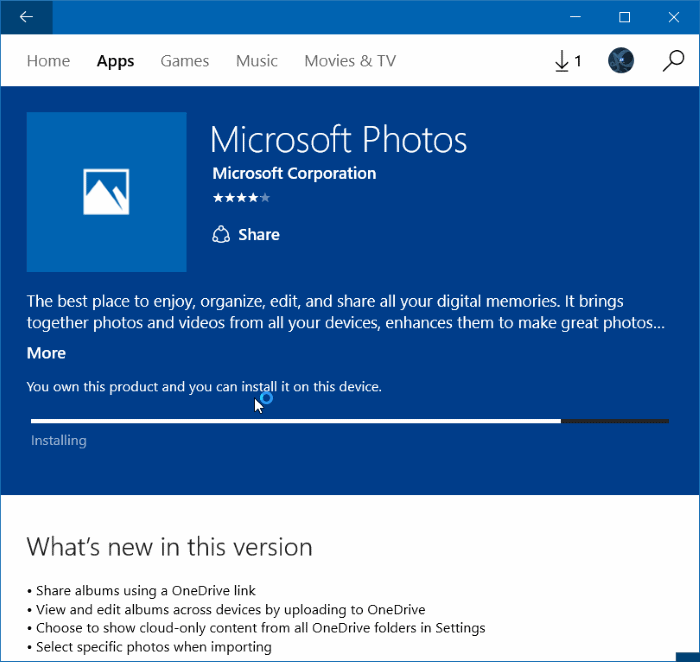
Task: Click 'Select specific photos when importing' bullet
Action: click(x=149, y=647)
